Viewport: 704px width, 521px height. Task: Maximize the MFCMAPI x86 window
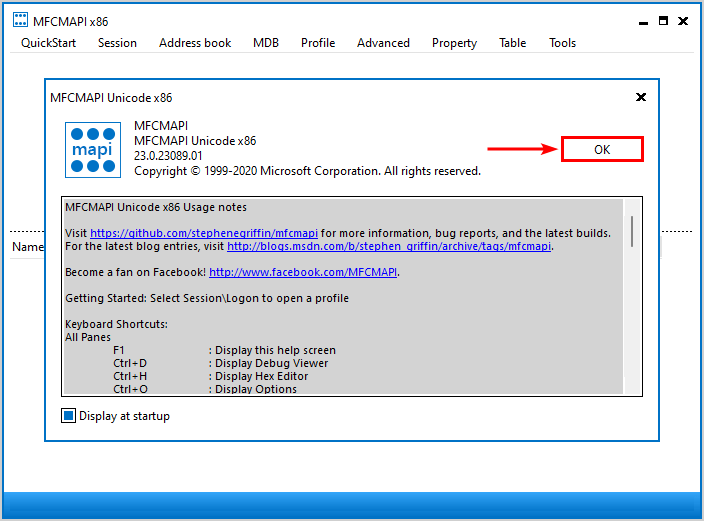pyautogui.click(x=663, y=21)
